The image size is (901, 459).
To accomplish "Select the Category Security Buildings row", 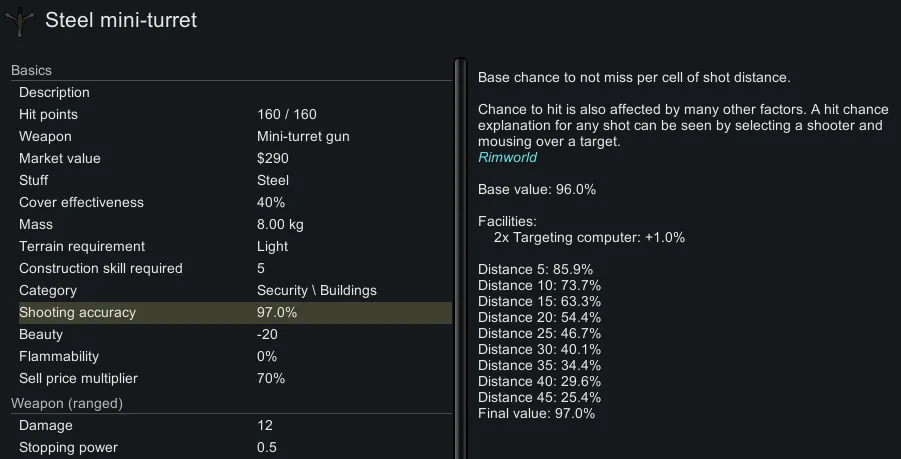I will 232,290.
